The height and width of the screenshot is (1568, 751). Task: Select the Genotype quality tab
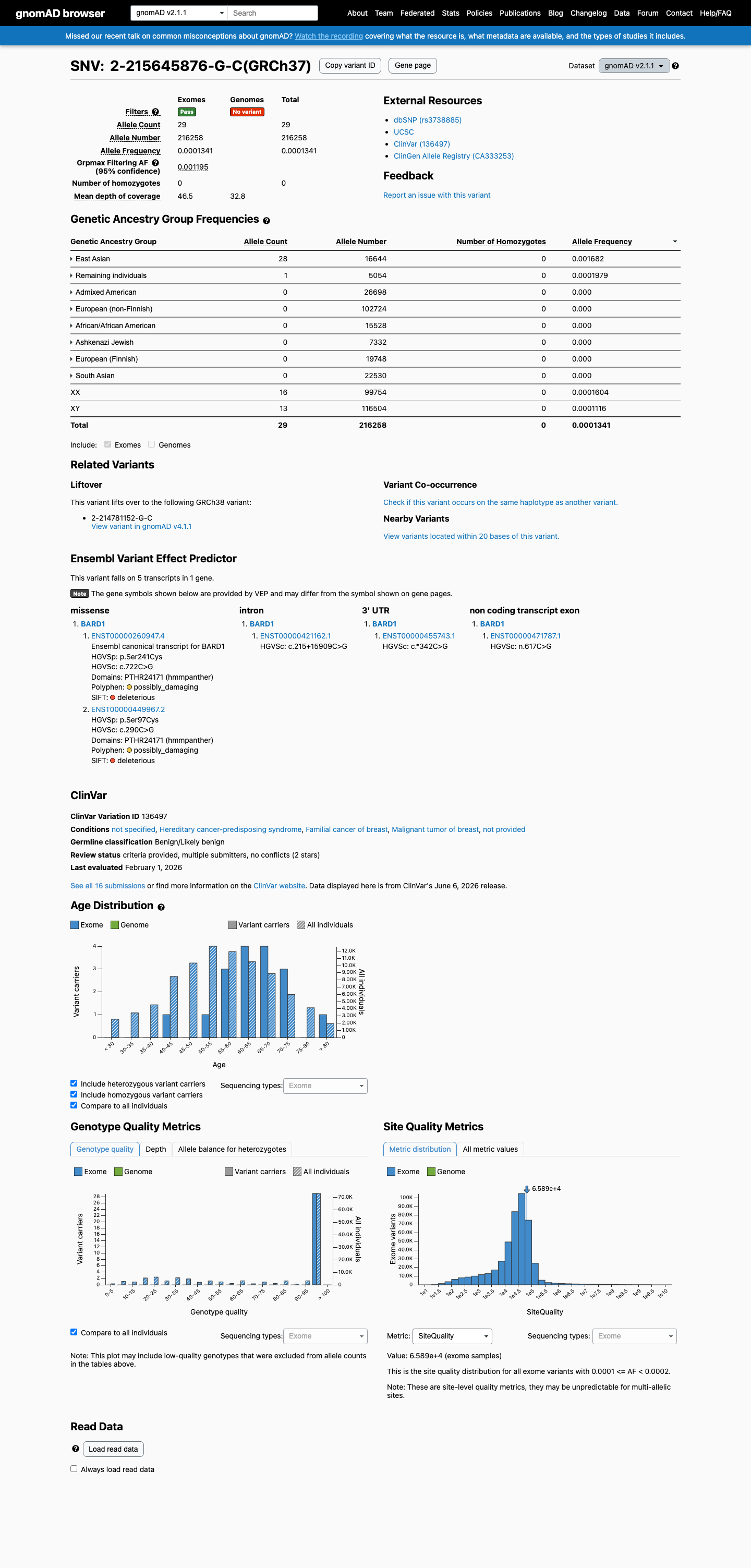click(x=105, y=1149)
